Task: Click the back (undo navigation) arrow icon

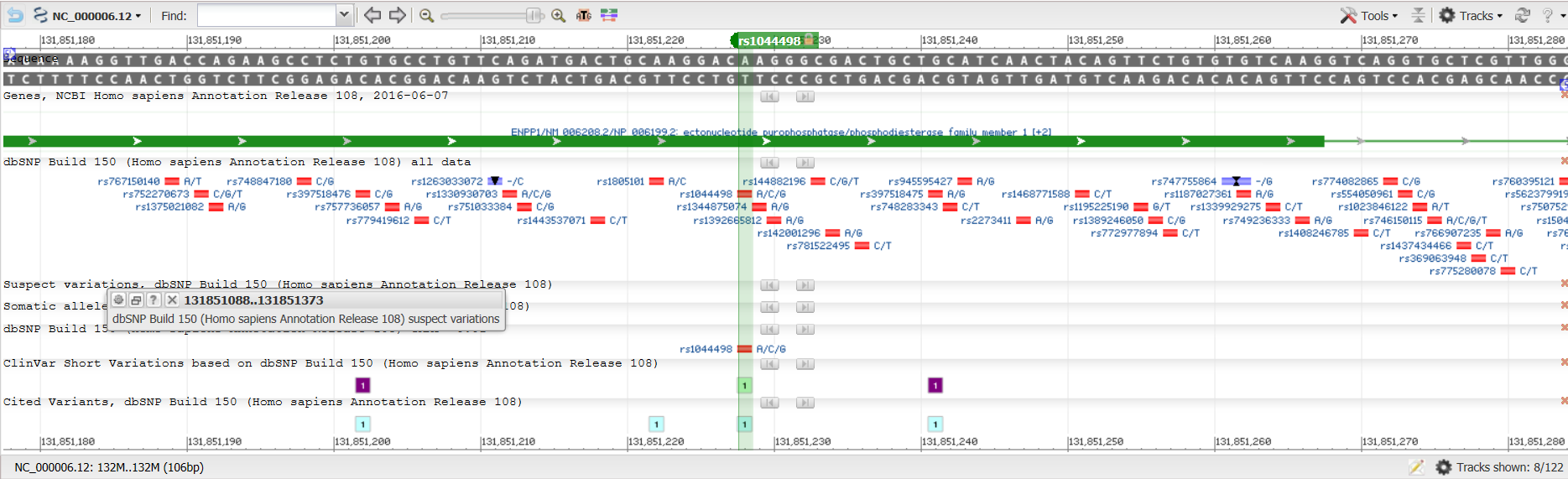Action: [15, 15]
